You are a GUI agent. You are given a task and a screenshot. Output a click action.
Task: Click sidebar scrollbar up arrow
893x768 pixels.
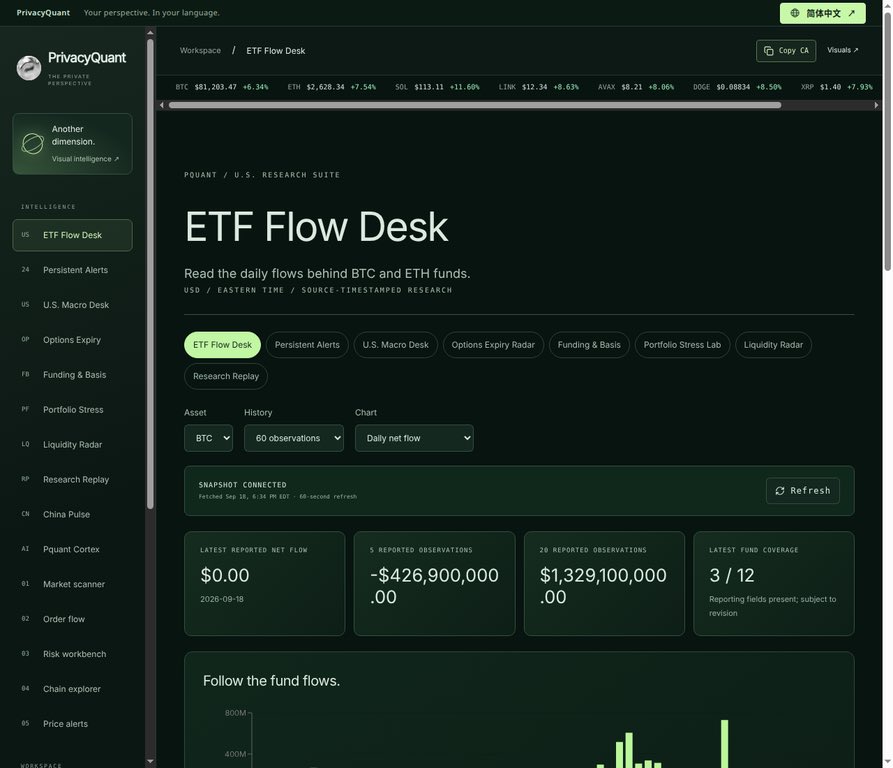150,33
